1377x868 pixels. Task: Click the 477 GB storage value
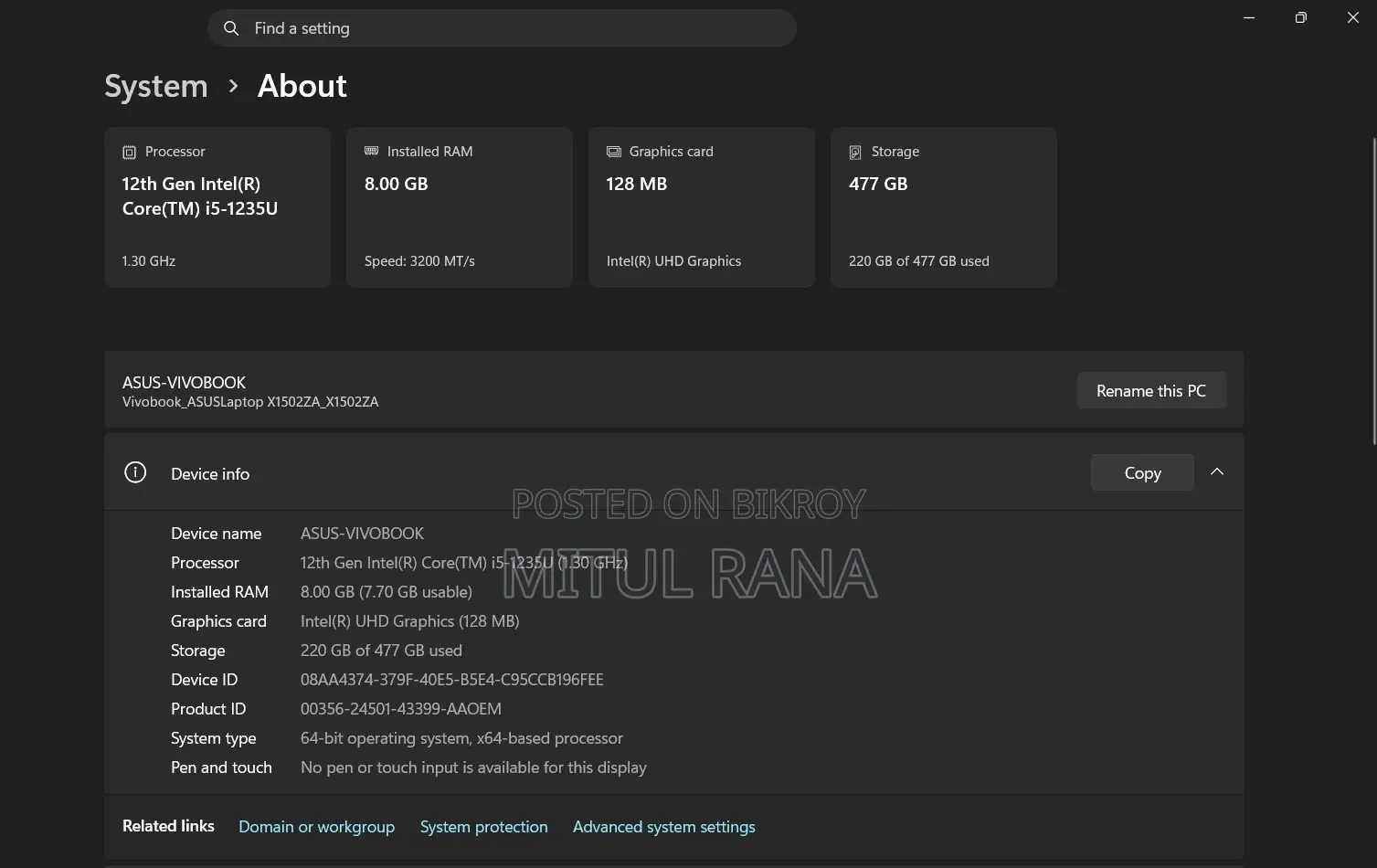tap(878, 184)
